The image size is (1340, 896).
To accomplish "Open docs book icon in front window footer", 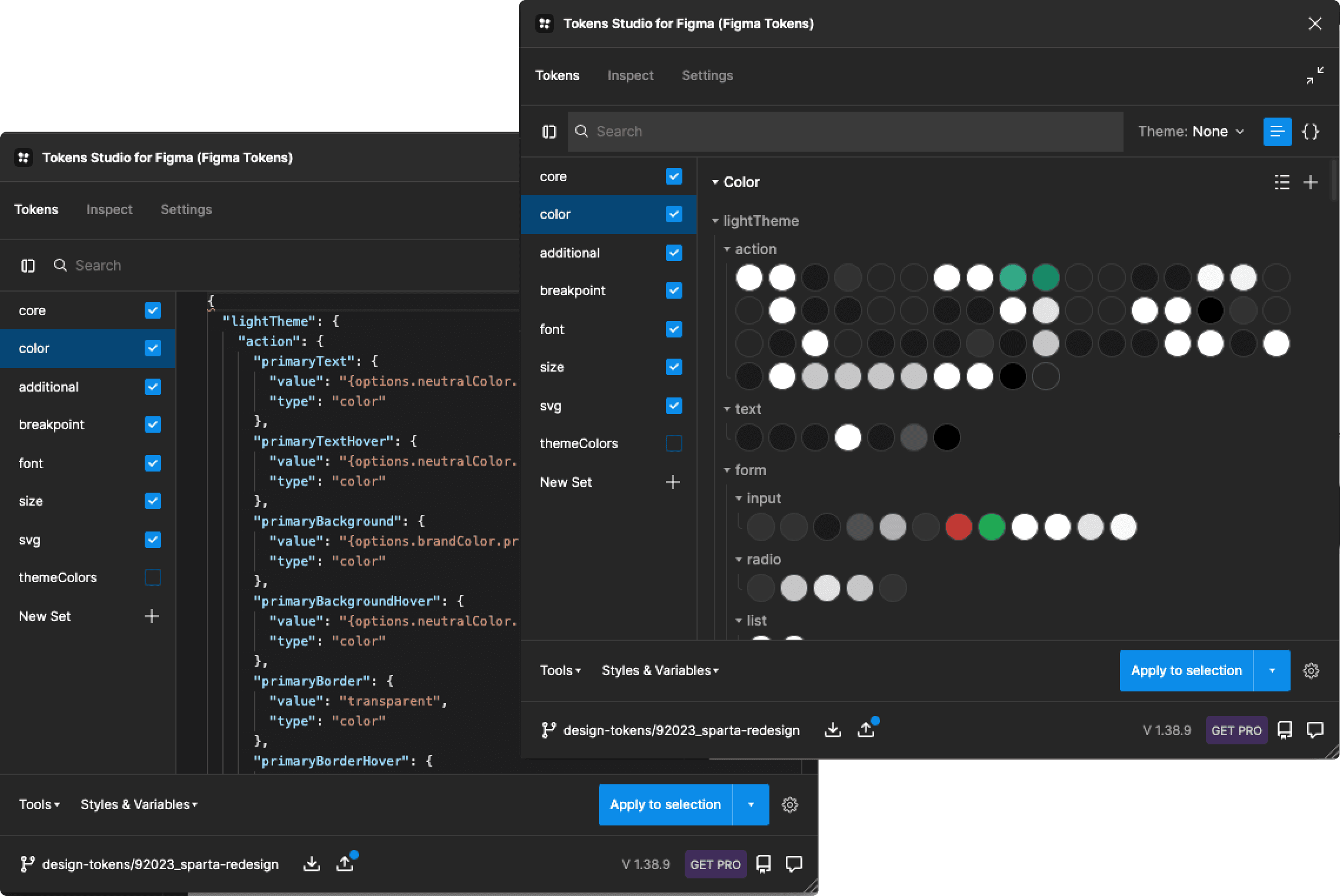I will (x=1285, y=730).
